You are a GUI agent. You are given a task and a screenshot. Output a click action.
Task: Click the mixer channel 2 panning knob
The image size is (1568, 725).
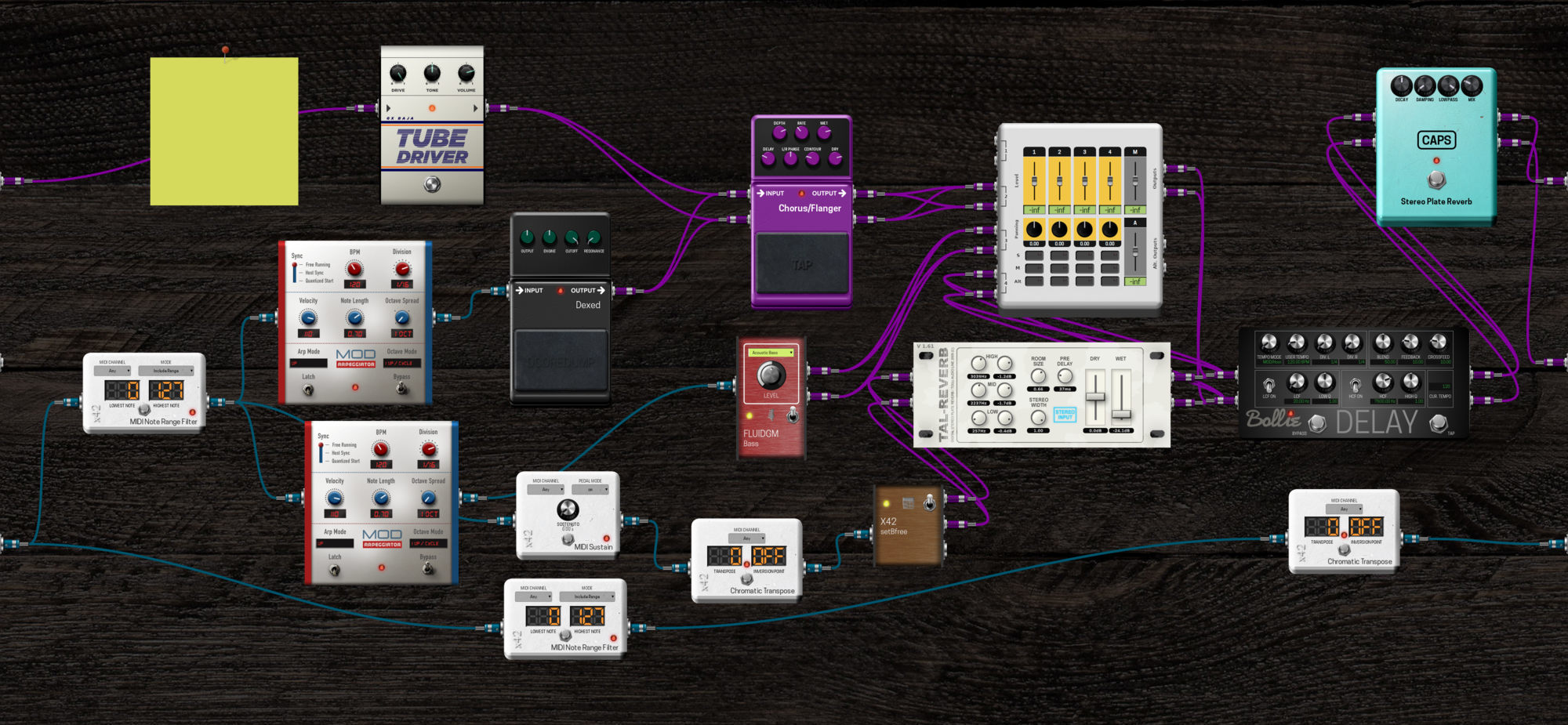tap(1059, 229)
